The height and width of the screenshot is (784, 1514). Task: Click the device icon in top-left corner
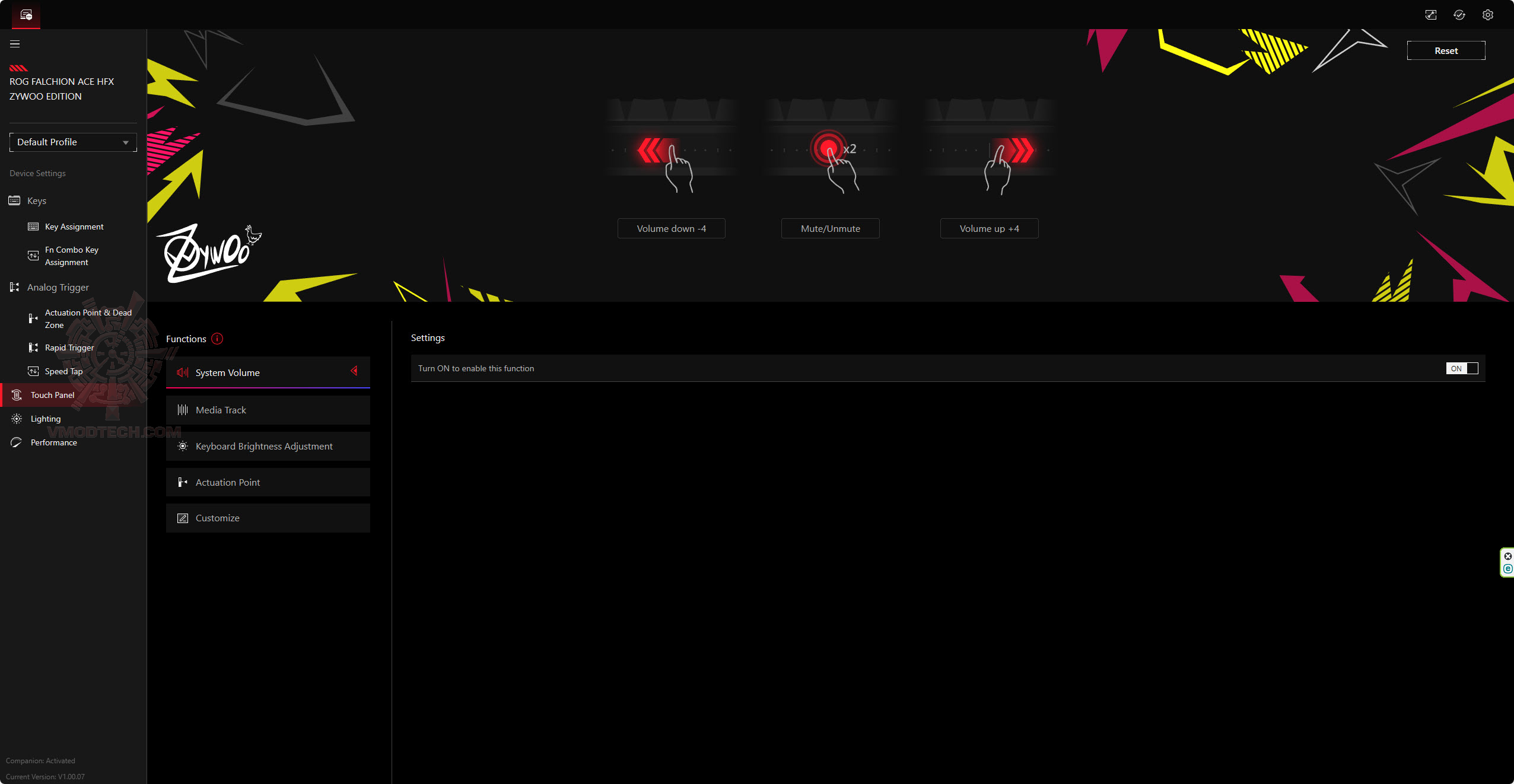point(26,15)
